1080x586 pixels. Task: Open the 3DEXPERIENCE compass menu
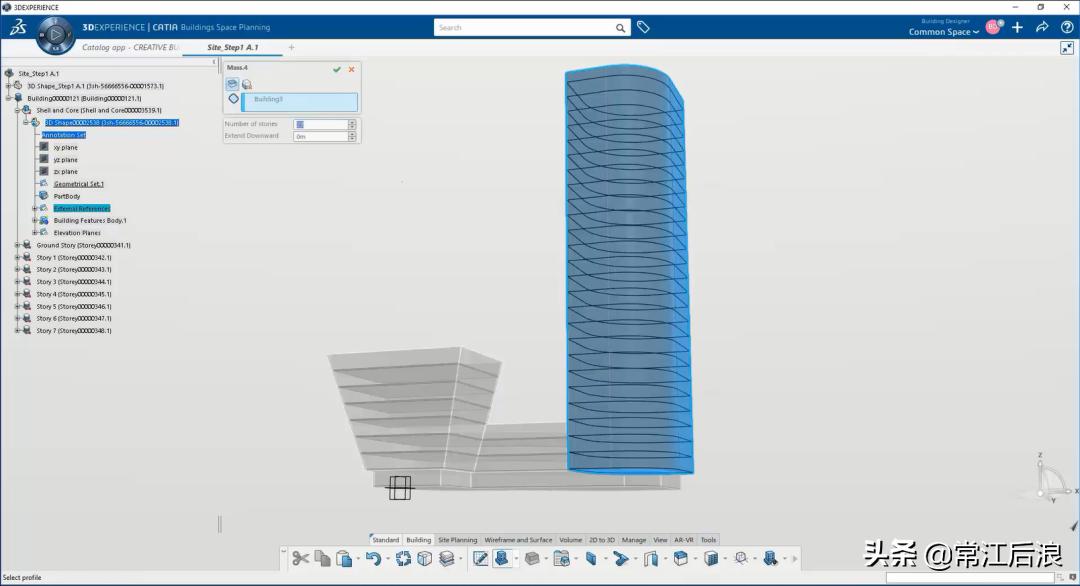(55, 36)
